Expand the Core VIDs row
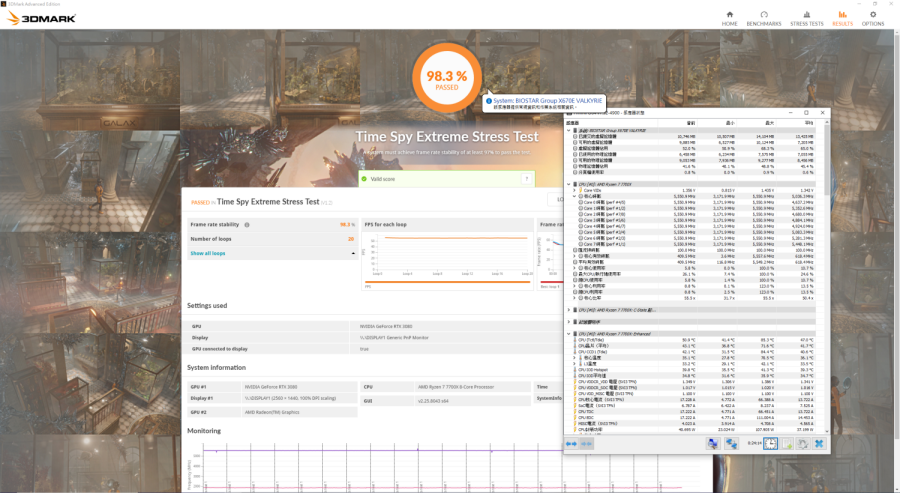This screenshot has height=493, width=900. coord(574,190)
